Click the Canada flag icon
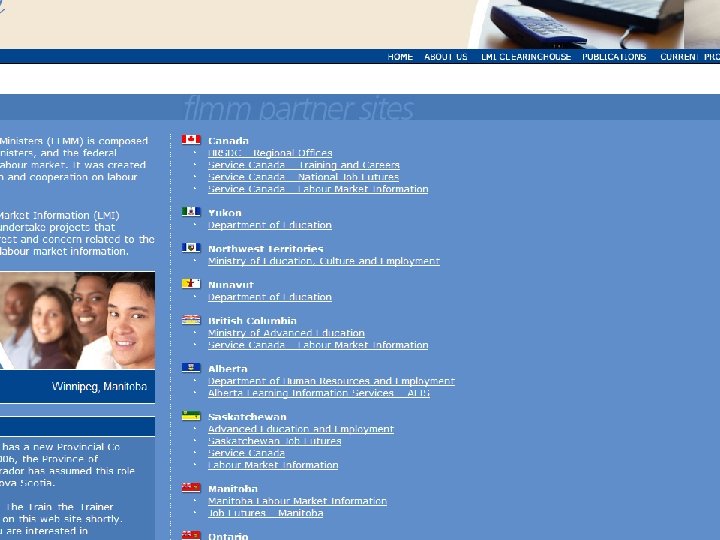Screen dimensions: 720x540 tap(191, 140)
